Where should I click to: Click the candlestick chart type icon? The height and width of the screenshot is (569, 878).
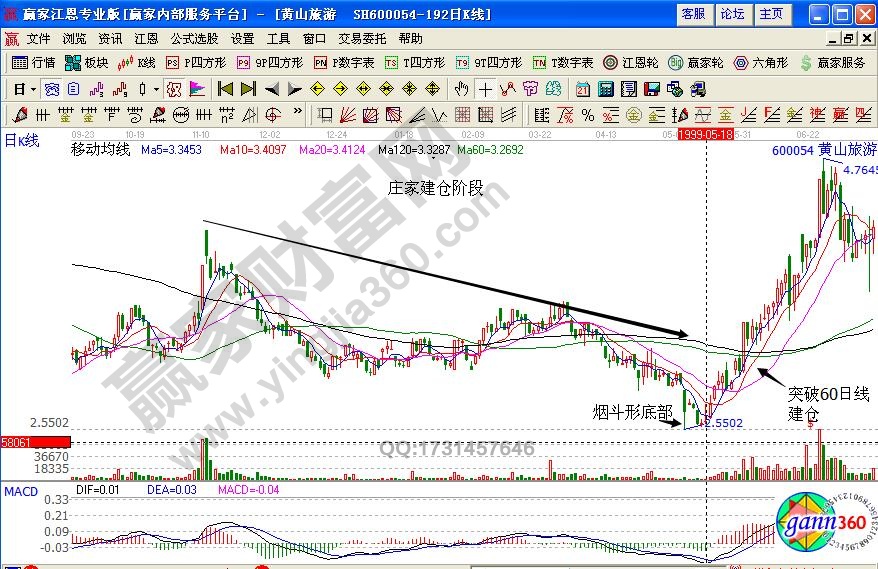[143, 89]
